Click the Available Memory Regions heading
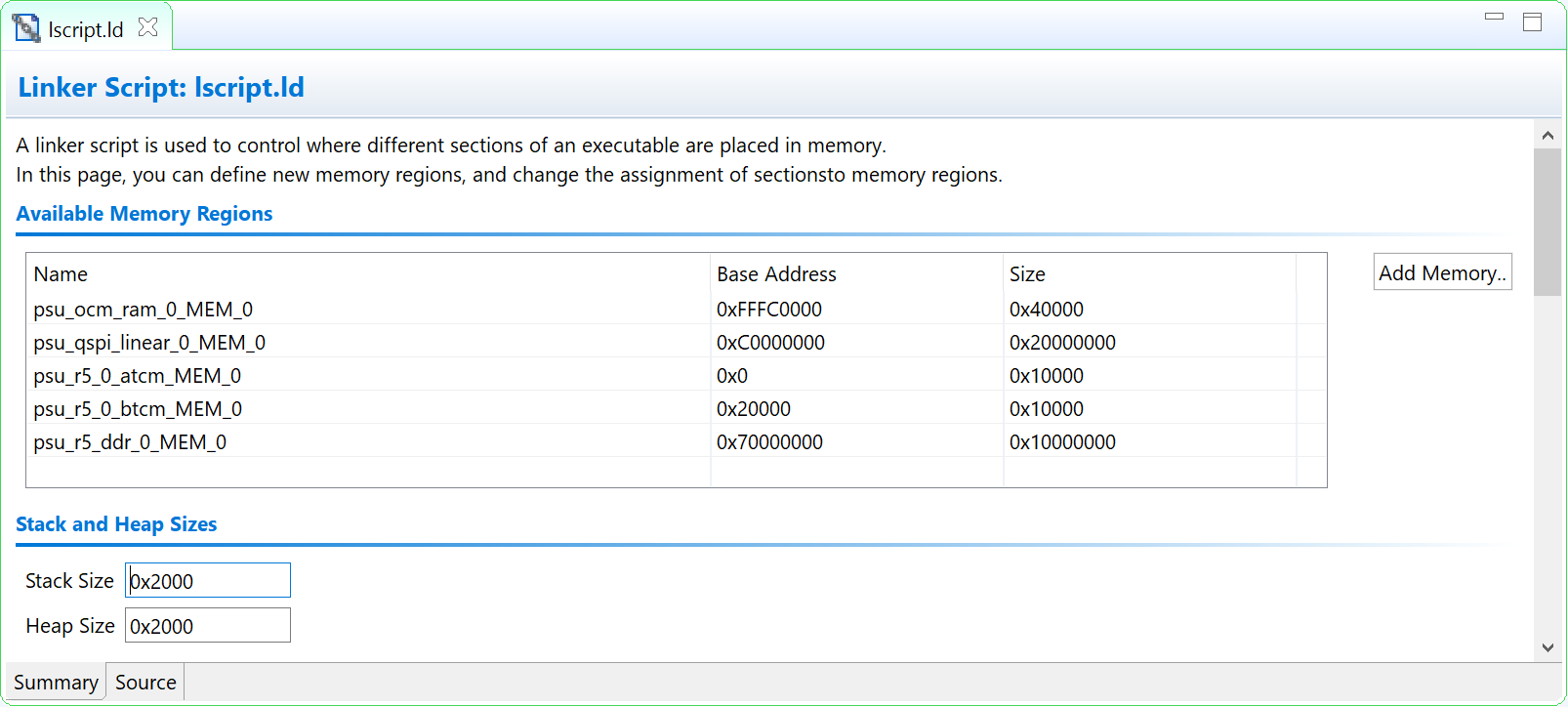1568x707 pixels. pos(144,214)
